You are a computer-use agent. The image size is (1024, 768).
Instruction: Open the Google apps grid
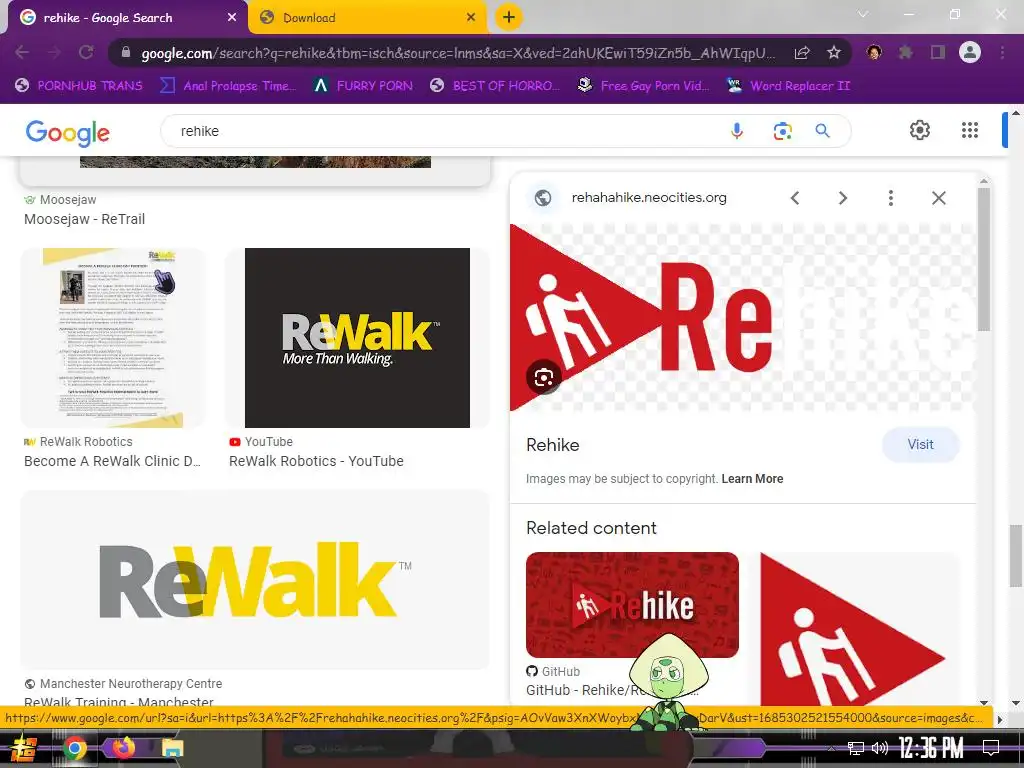[970, 130]
